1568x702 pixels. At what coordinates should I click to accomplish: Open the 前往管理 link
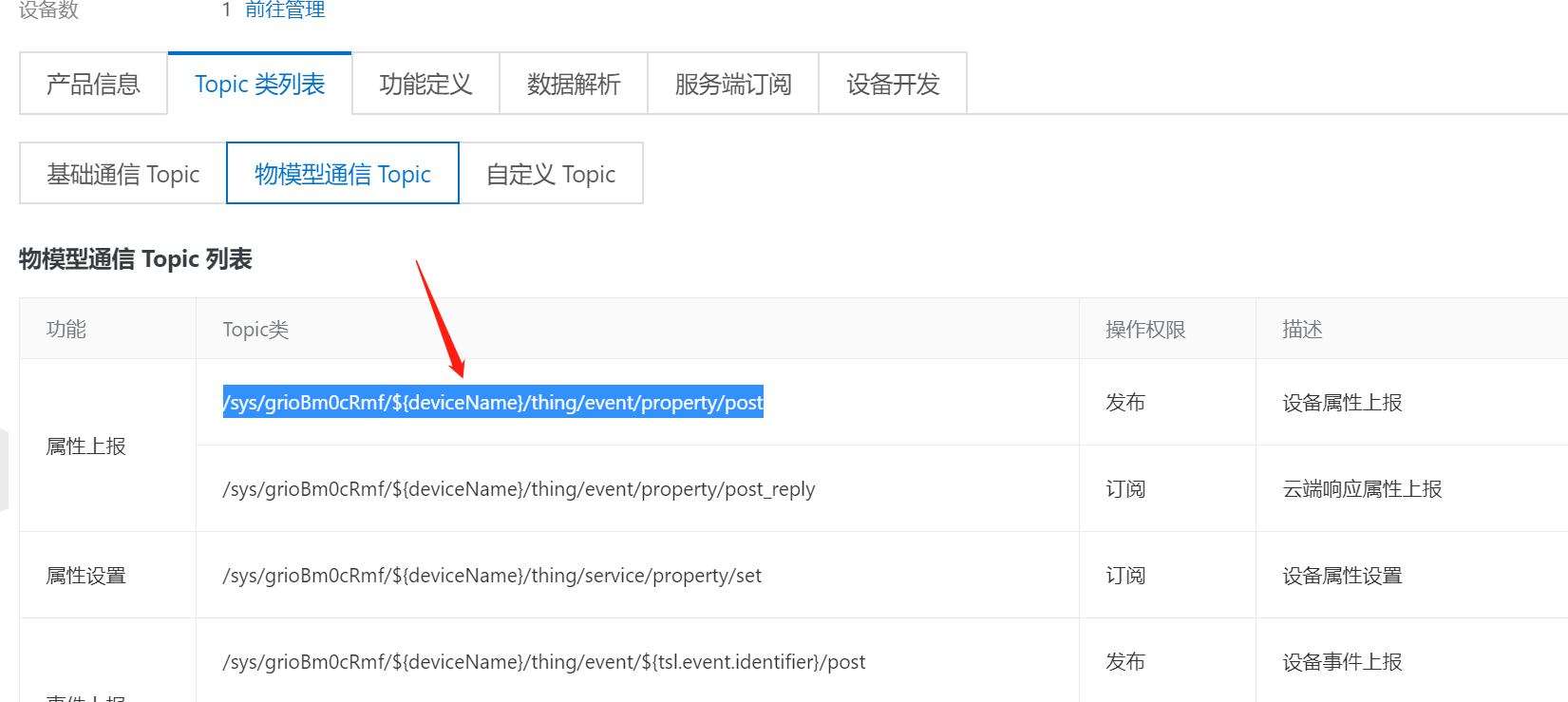point(285,9)
